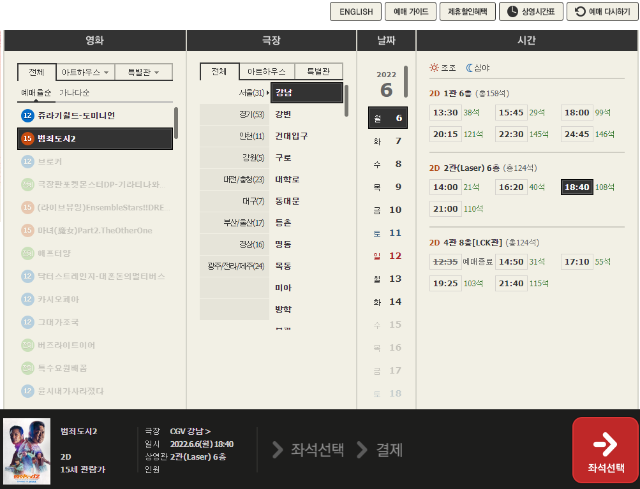Open the 제휴 할인혜택 discount benefits
The height and width of the screenshot is (489, 640).
pos(467,11)
